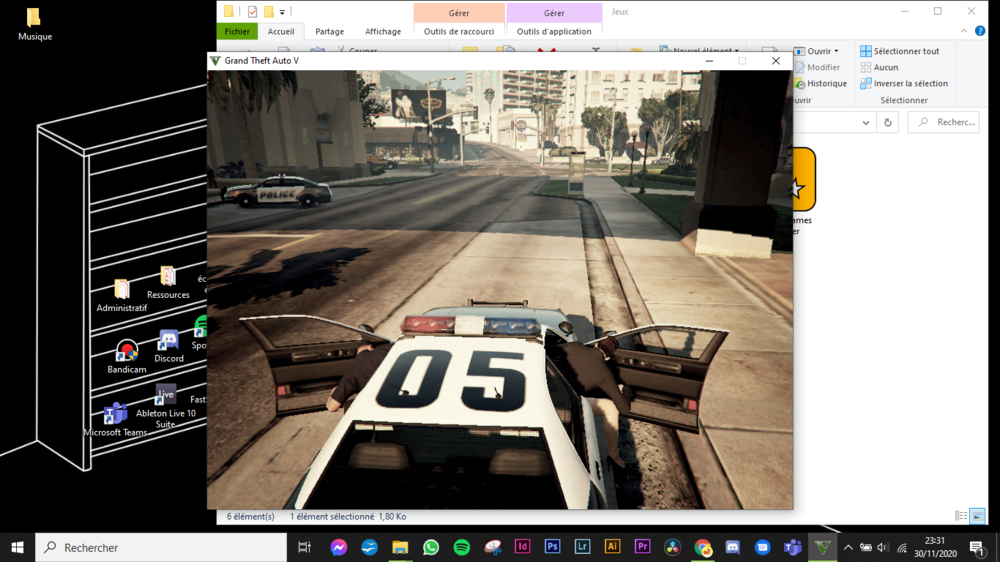Expand the Ouvrir dropdown arrow
The width and height of the screenshot is (1000, 562).
click(x=836, y=51)
